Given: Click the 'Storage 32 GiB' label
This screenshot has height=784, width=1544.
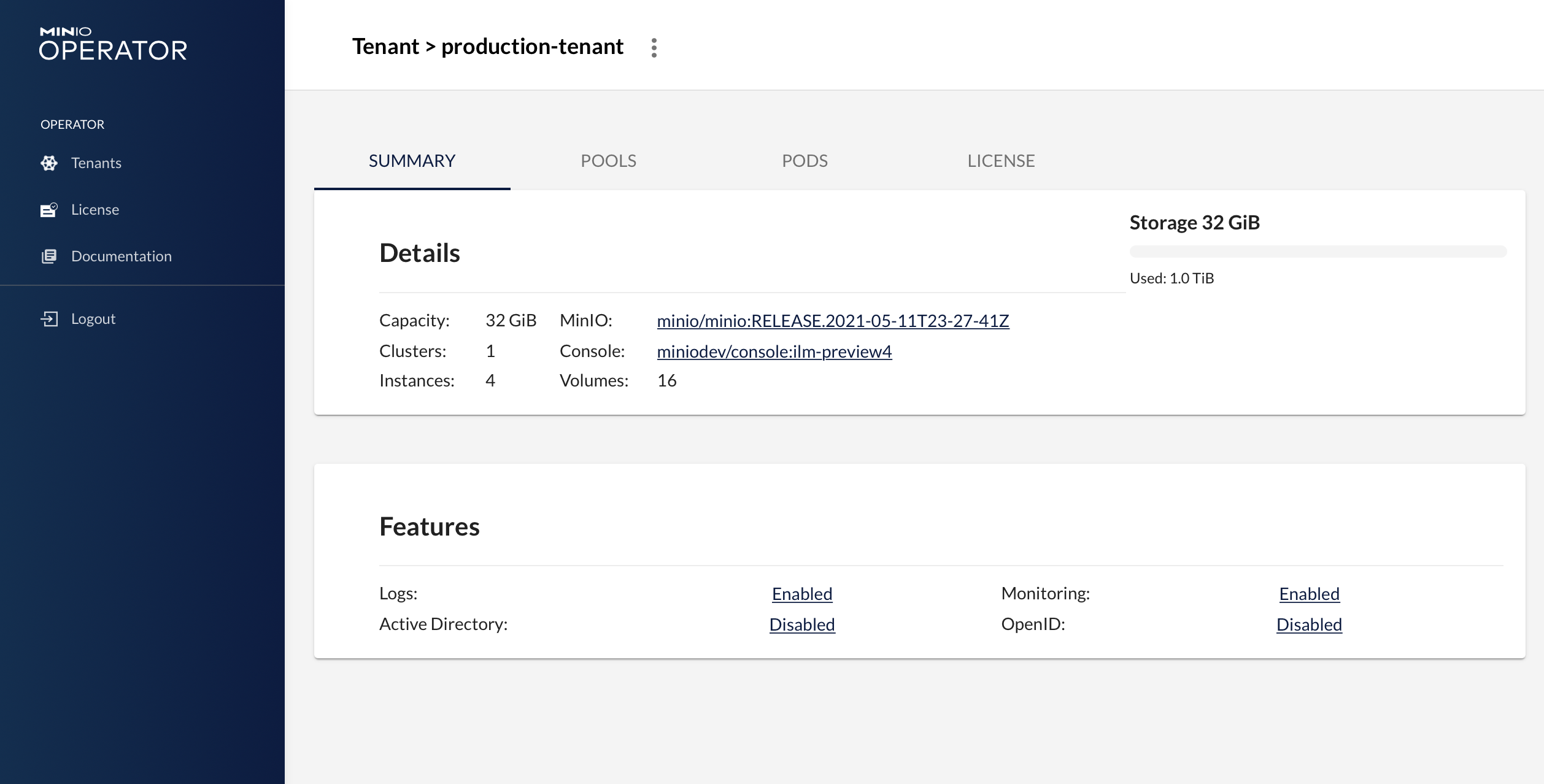Looking at the screenshot, I should [x=1195, y=222].
